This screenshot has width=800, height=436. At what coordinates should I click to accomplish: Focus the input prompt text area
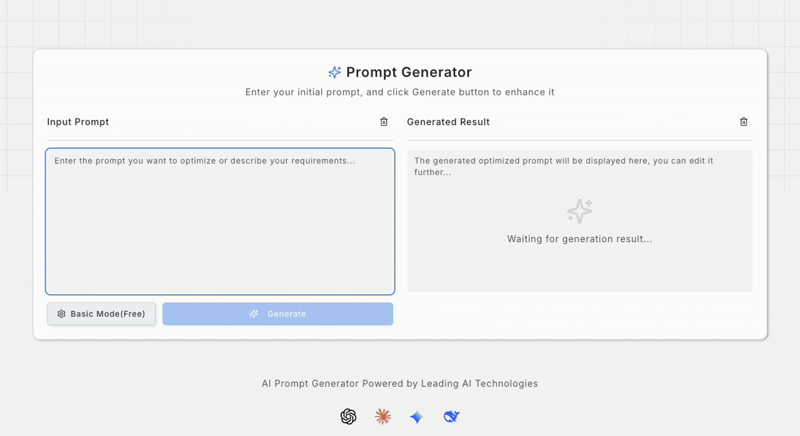(220, 221)
